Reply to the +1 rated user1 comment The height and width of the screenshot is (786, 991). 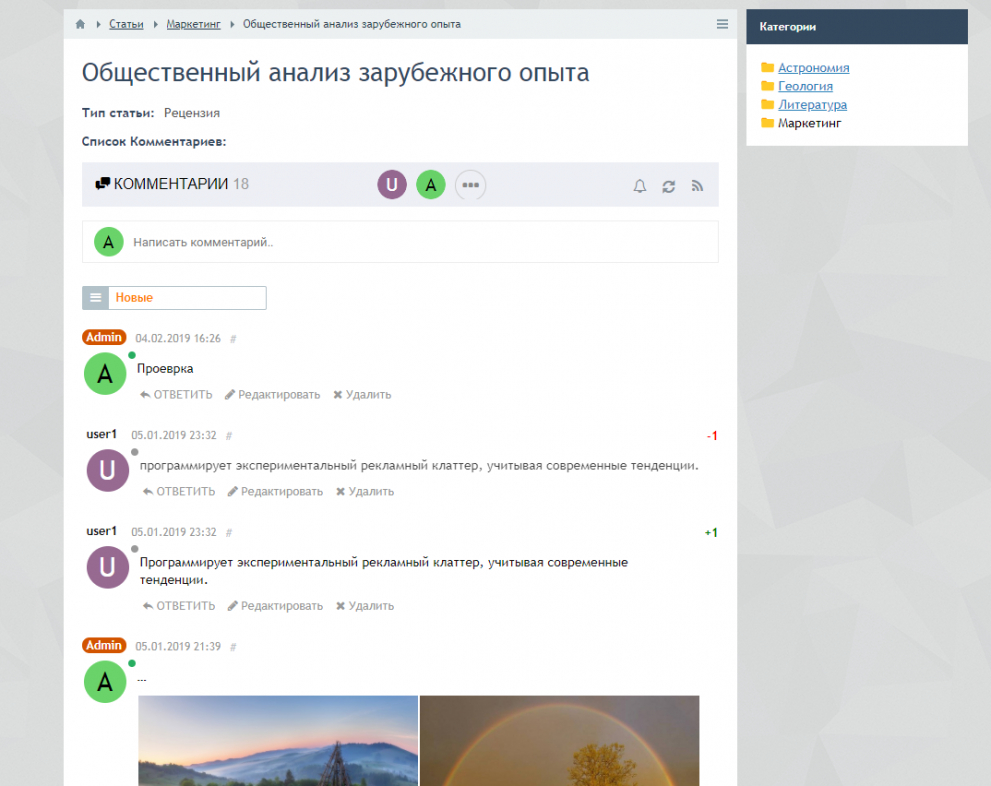[x=179, y=606]
